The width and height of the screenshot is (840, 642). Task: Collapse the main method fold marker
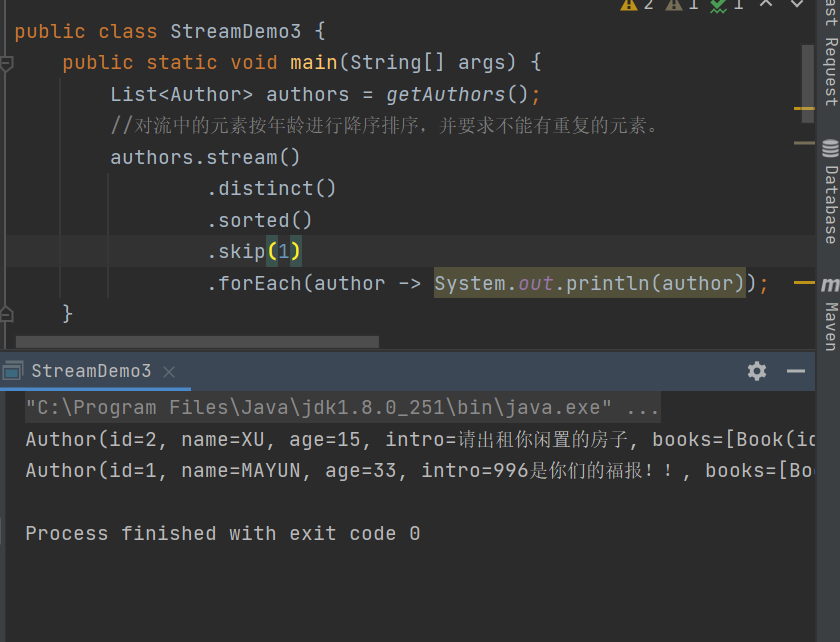point(6,64)
